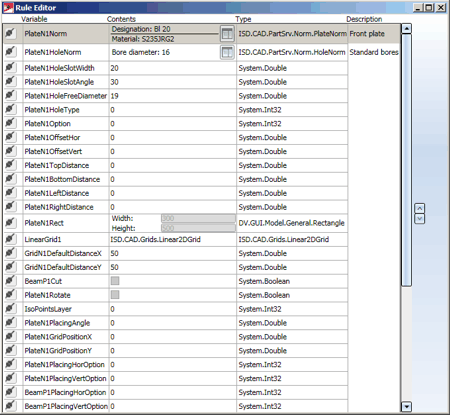Image resolution: width=450 pixels, height=415 pixels.
Task: Click the Variable column header
Action: [34, 19]
